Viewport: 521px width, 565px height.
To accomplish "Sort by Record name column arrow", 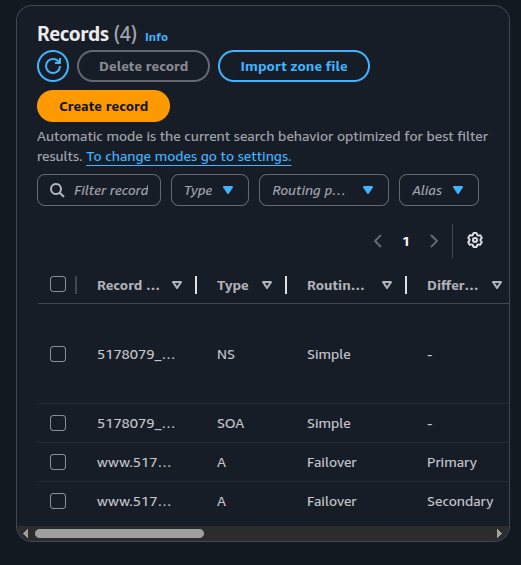I will [x=177, y=285].
